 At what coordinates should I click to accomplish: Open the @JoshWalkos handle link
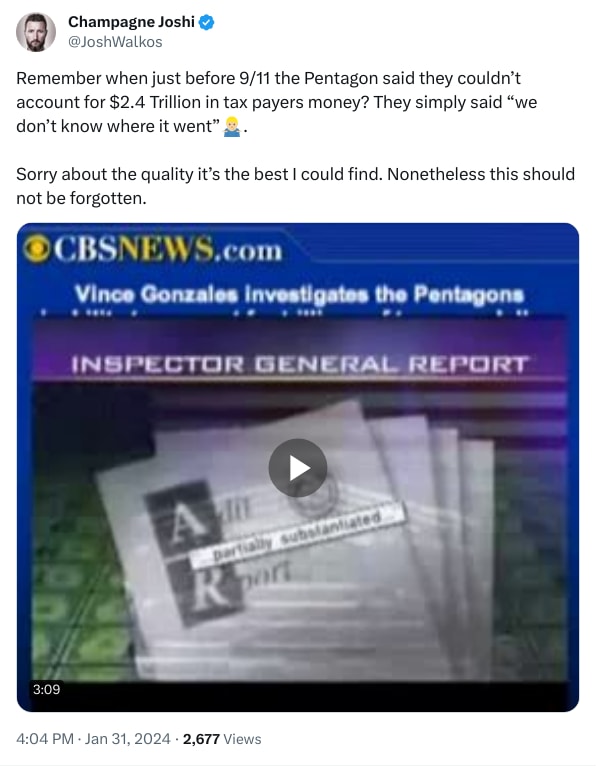click(x=115, y=42)
